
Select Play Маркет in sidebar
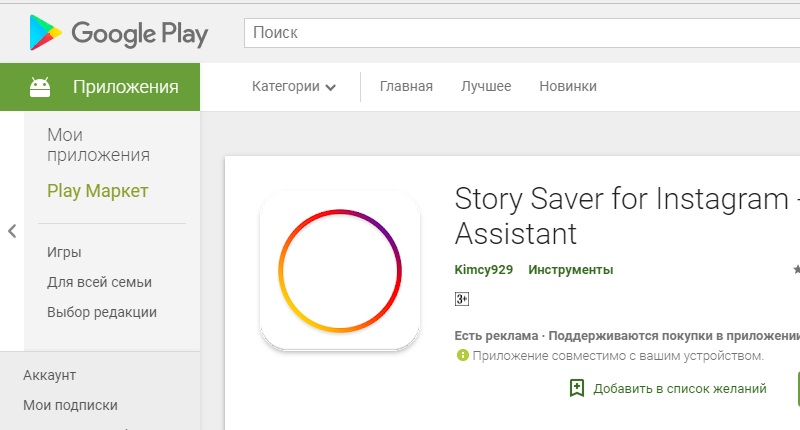97,191
